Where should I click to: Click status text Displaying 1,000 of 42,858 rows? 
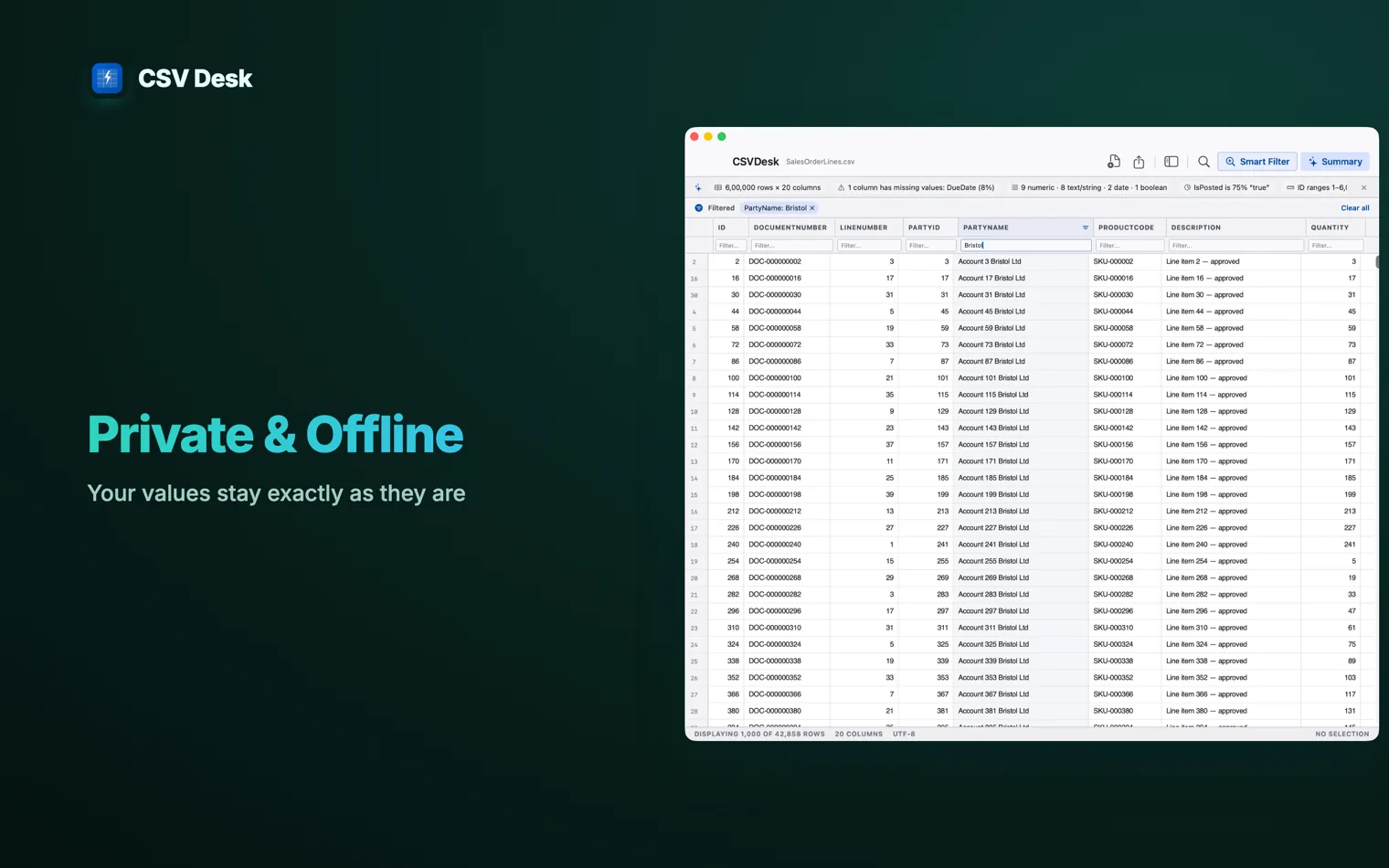tap(759, 734)
